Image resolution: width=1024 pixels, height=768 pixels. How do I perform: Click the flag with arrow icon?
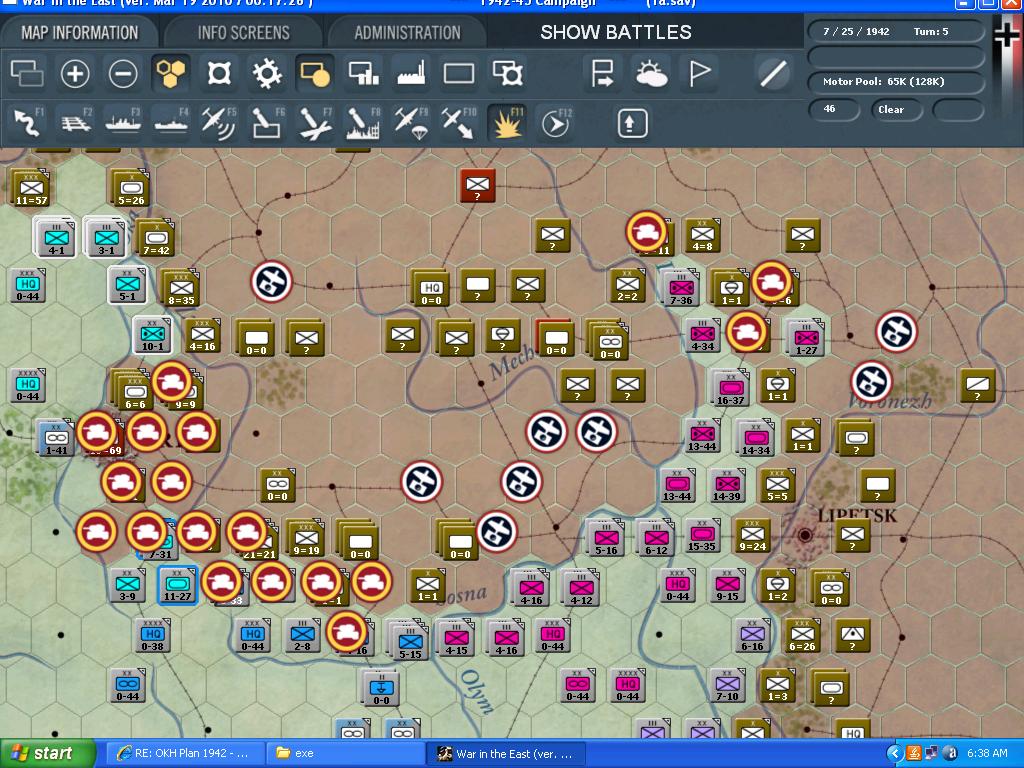tap(603, 73)
